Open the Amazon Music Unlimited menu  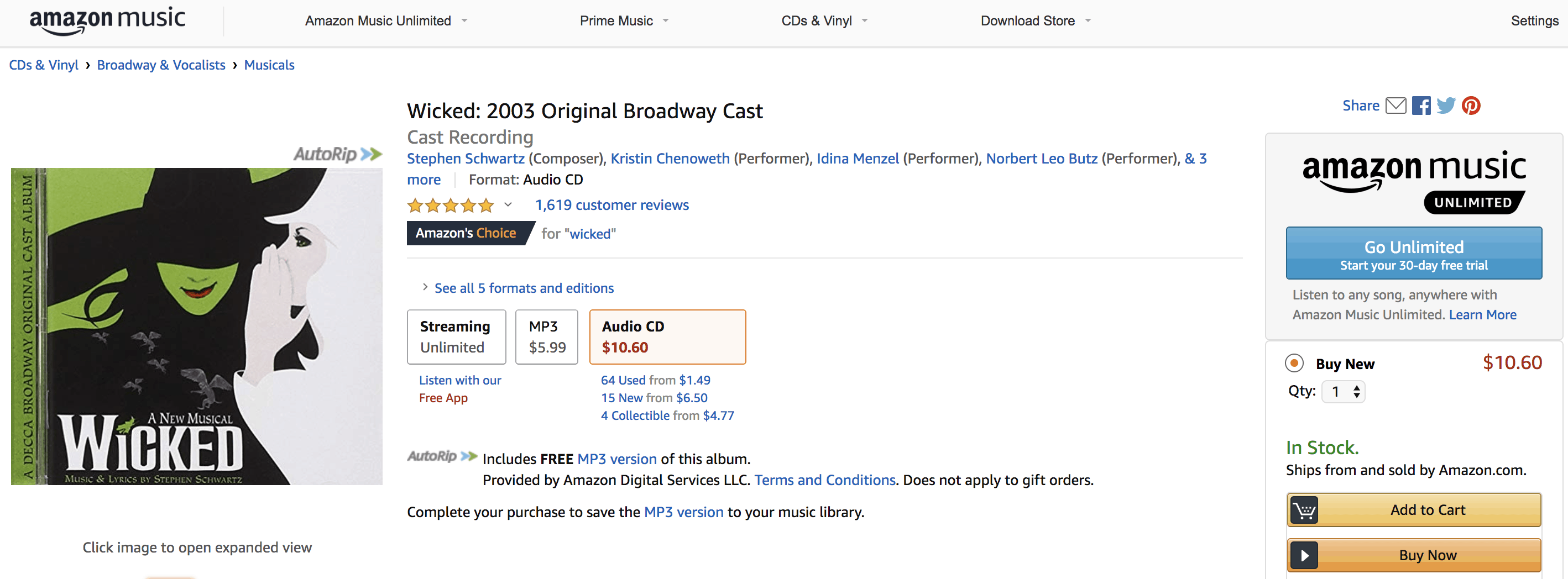click(386, 20)
